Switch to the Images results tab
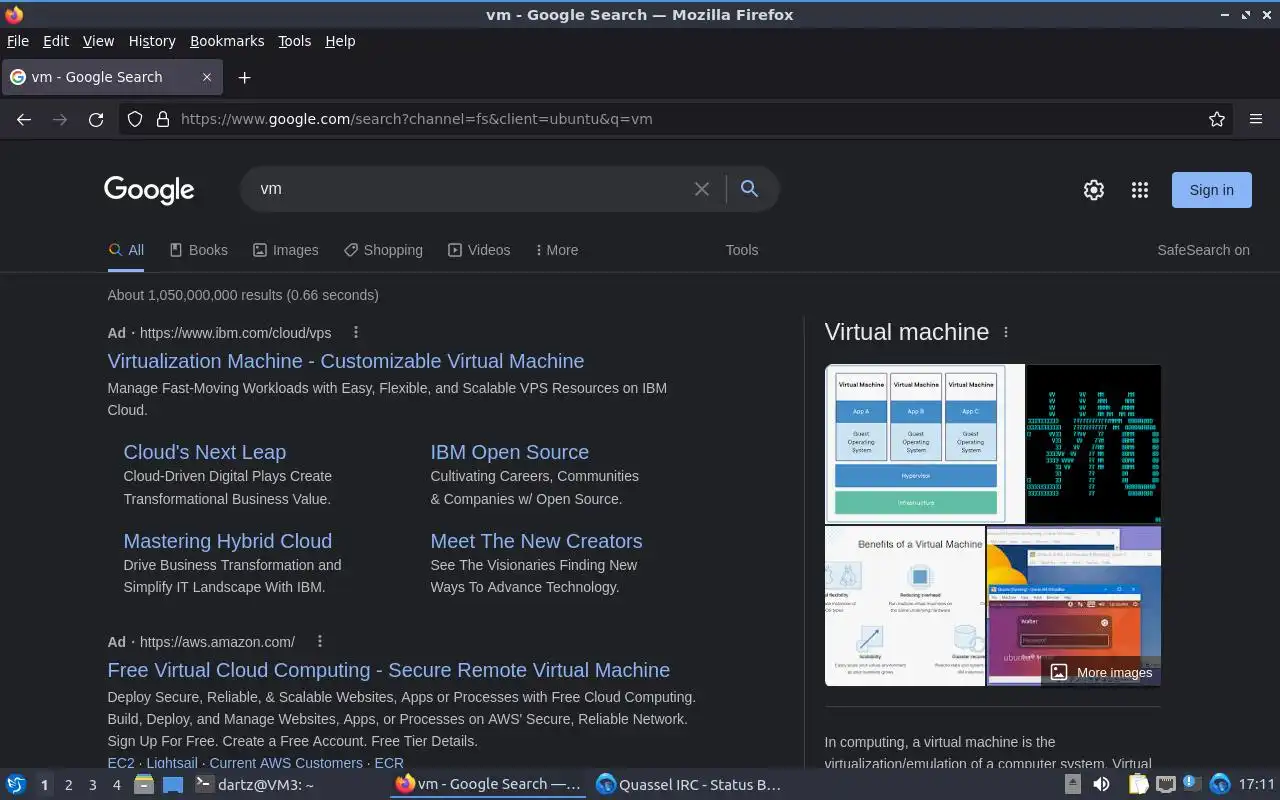1280x800 pixels. click(x=285, y=250)
